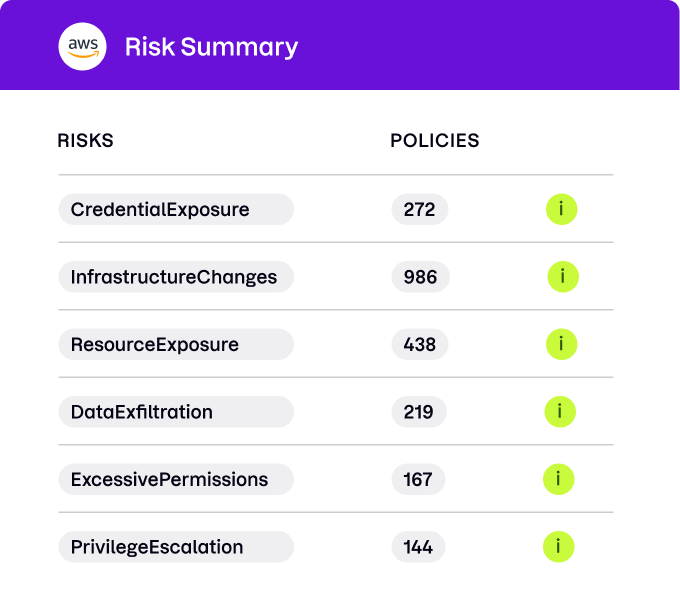Select the 438 policies count
The image size is (680, 613).
[x=420, y=344]
